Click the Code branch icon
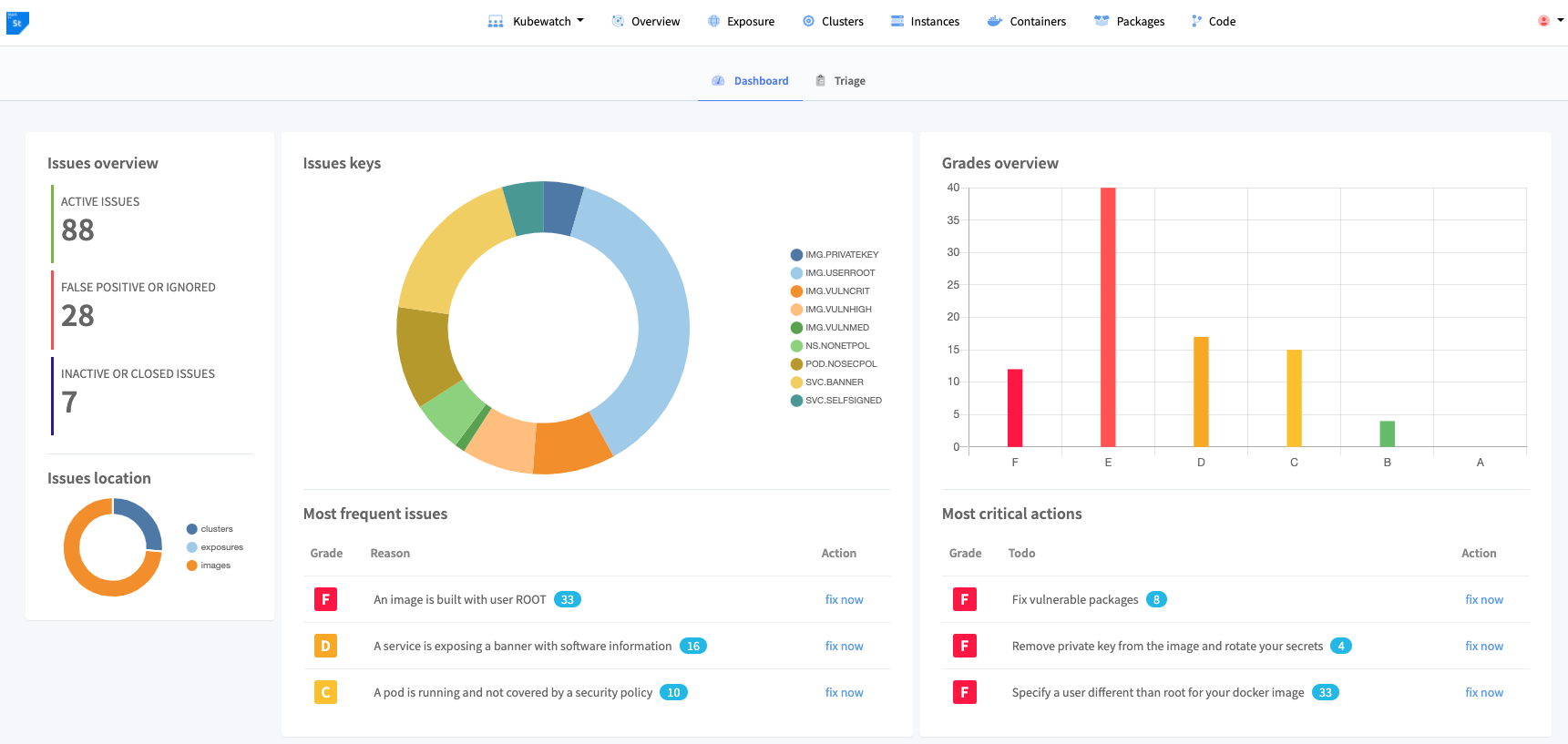The height and width of the screenshot is (744, 1568). click(x=1196, y=21)
